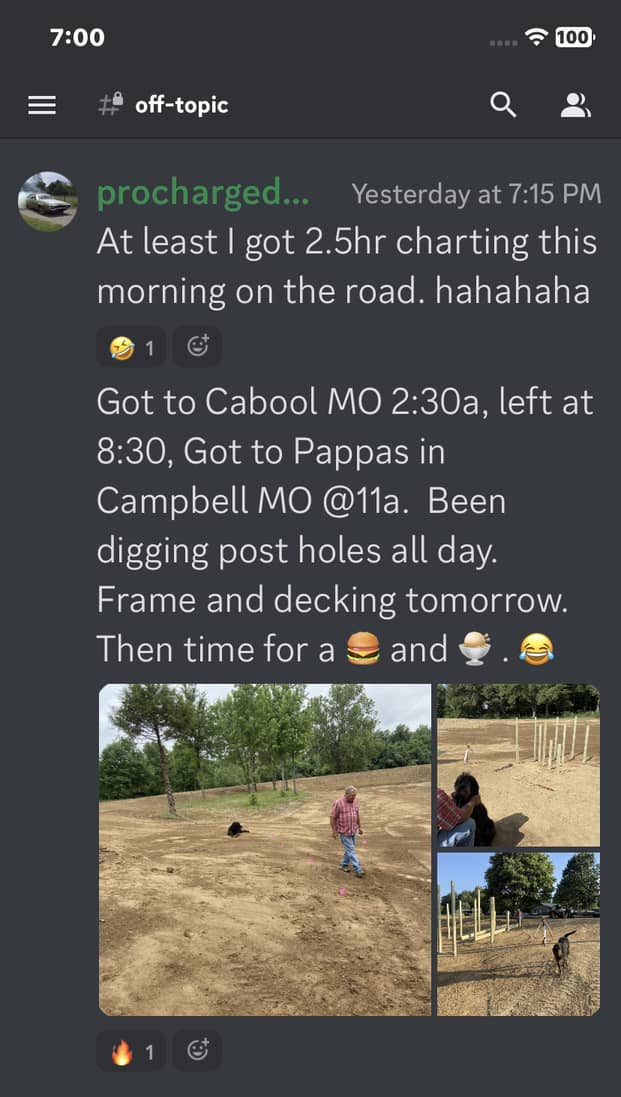Tap the procharged username
Image resolution: width=621 pixels, height=1097 pixels.
[204, 194]
